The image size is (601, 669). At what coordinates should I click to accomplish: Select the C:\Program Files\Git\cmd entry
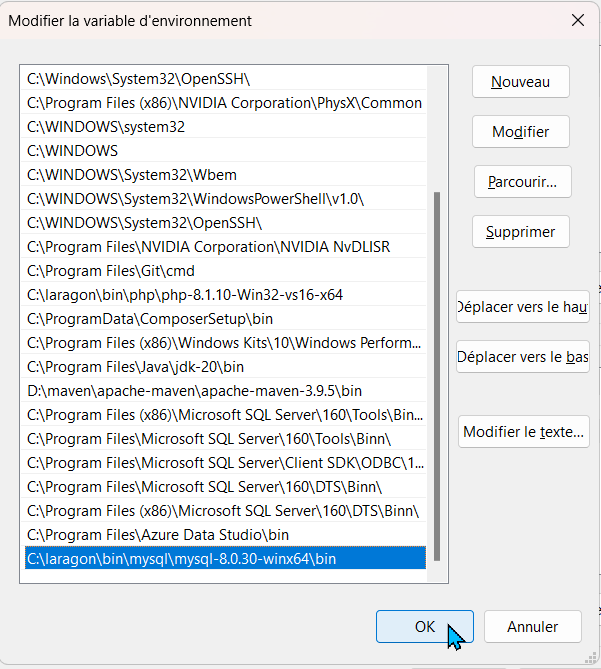pos(110,271)
